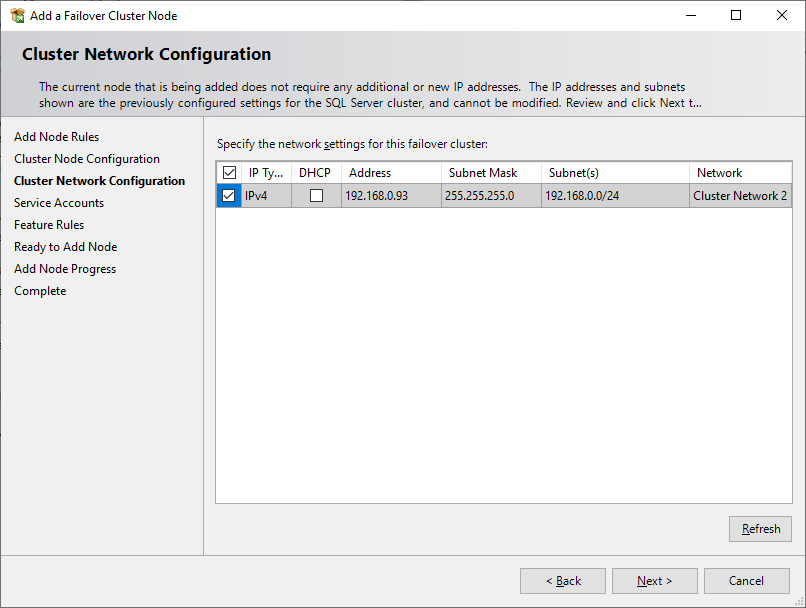Go to Ready to Add Node step
Viewport: 806px width, 608px height.
(66, 247)
